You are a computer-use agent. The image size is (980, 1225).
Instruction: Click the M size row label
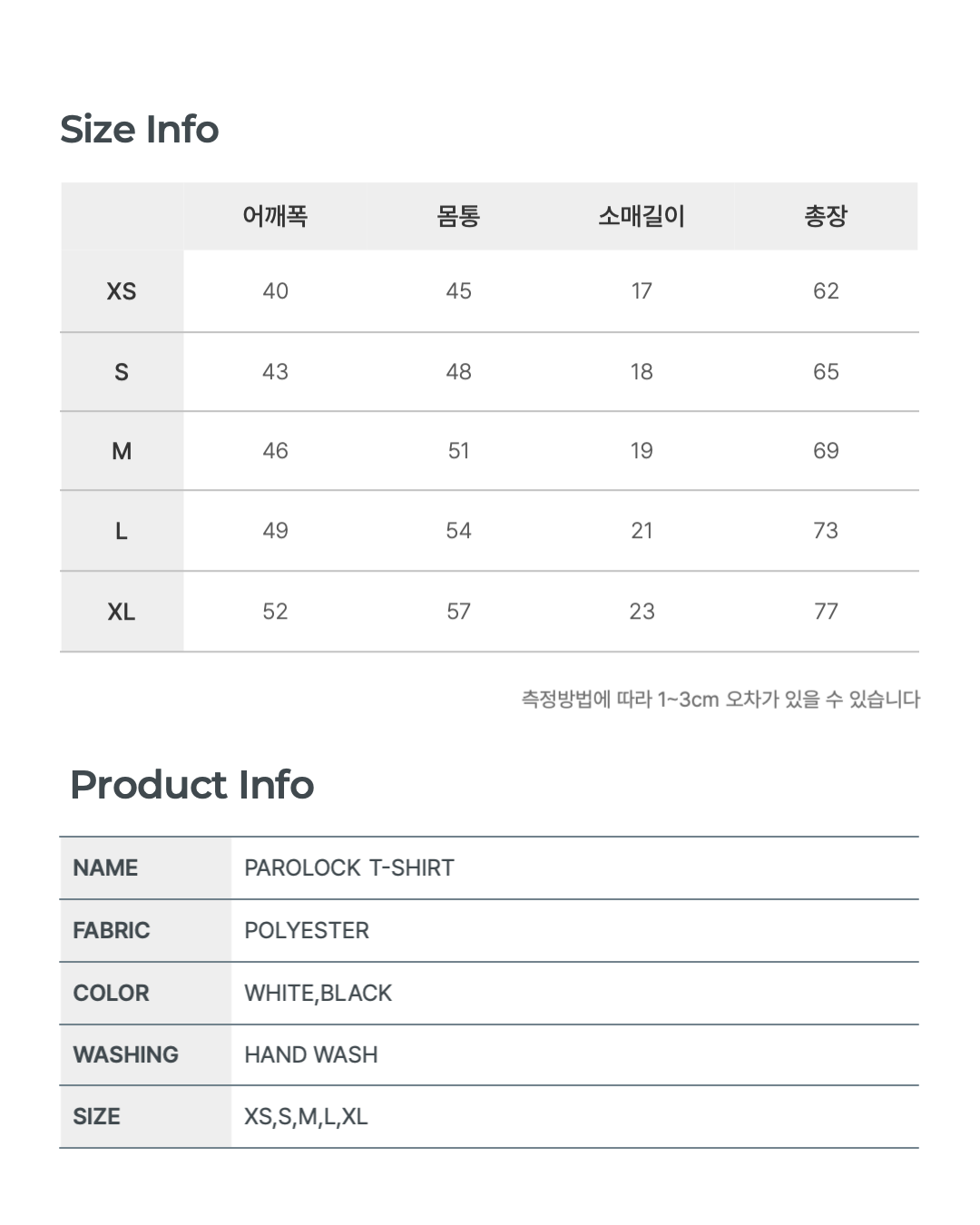point(122,451)
